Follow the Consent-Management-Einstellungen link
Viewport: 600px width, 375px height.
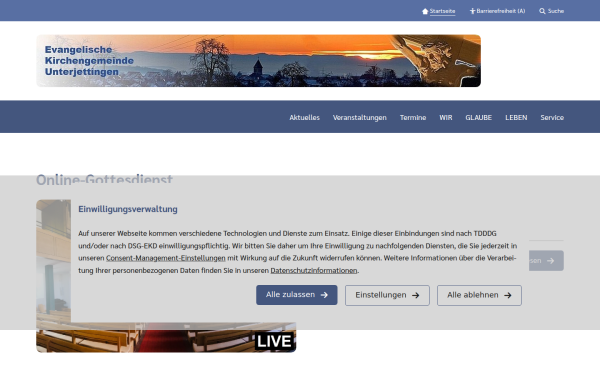tap(166, 258)
